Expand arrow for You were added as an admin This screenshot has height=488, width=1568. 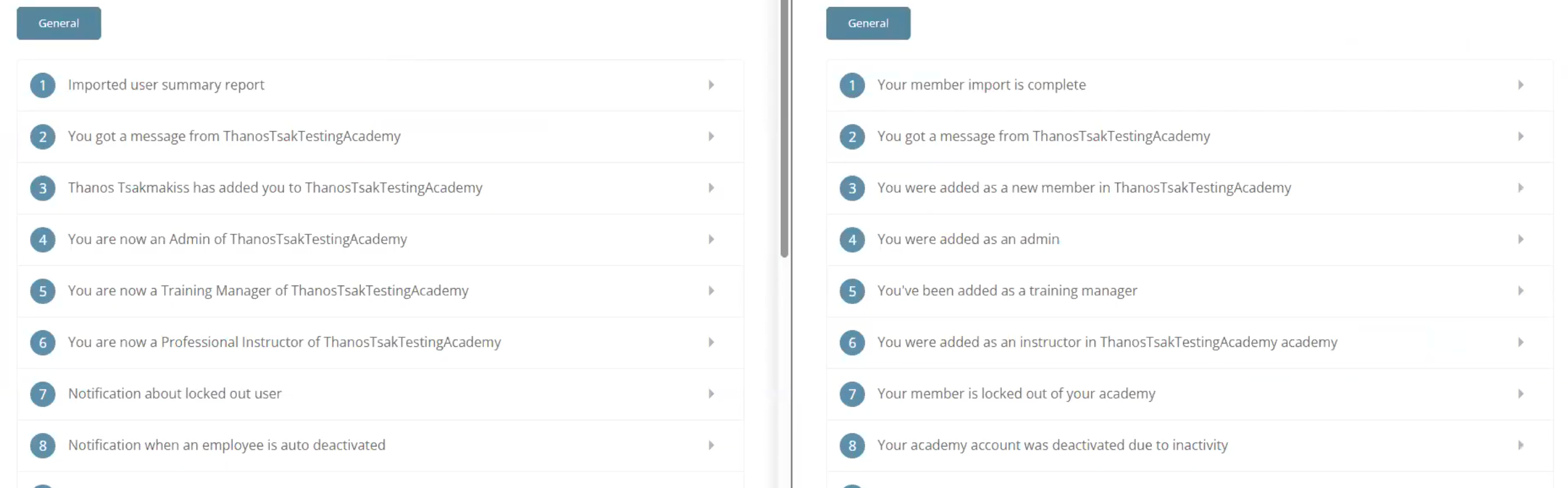click(x=1520, y=240)
